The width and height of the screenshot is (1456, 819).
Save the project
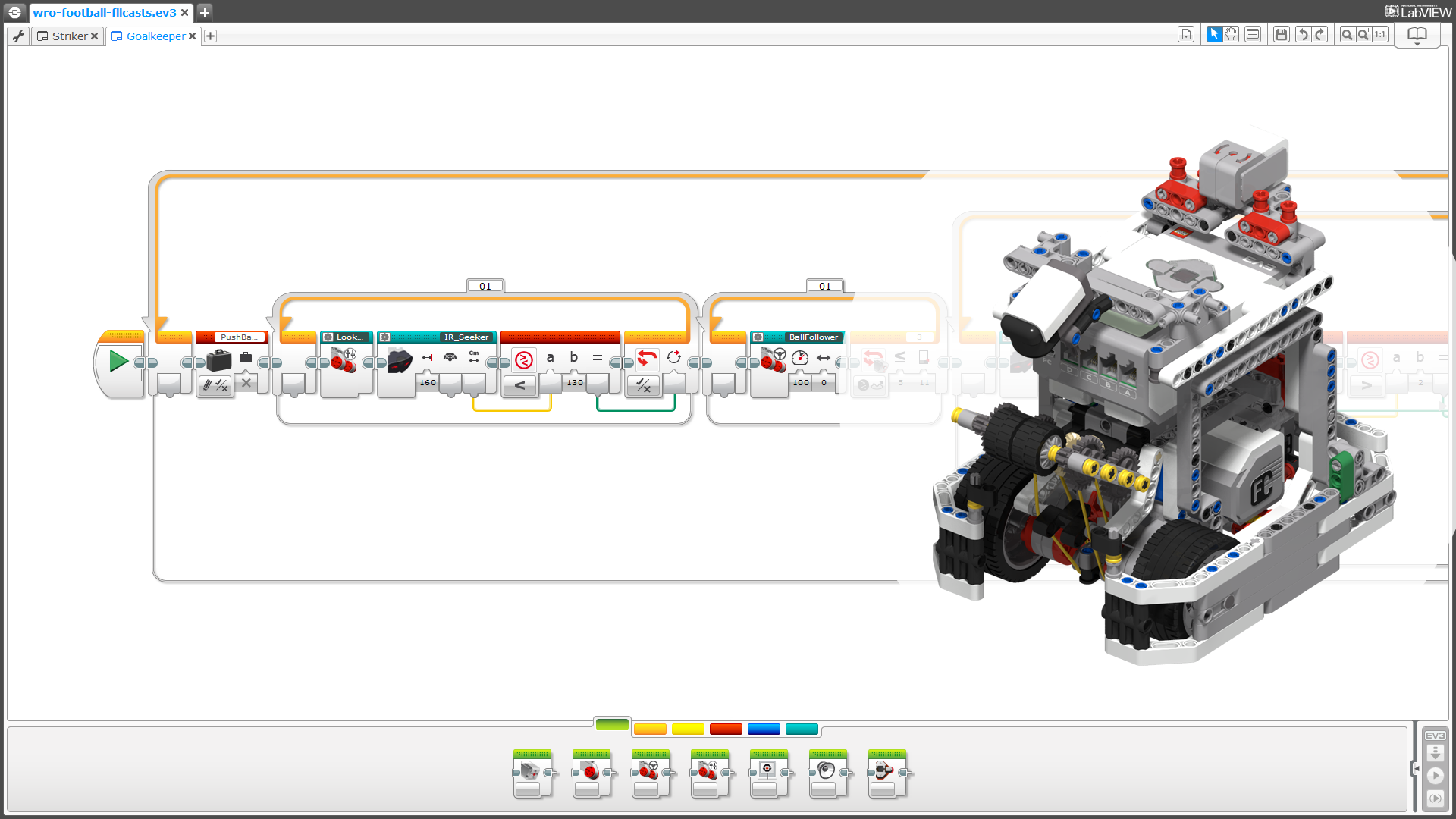coord(1281,34)
